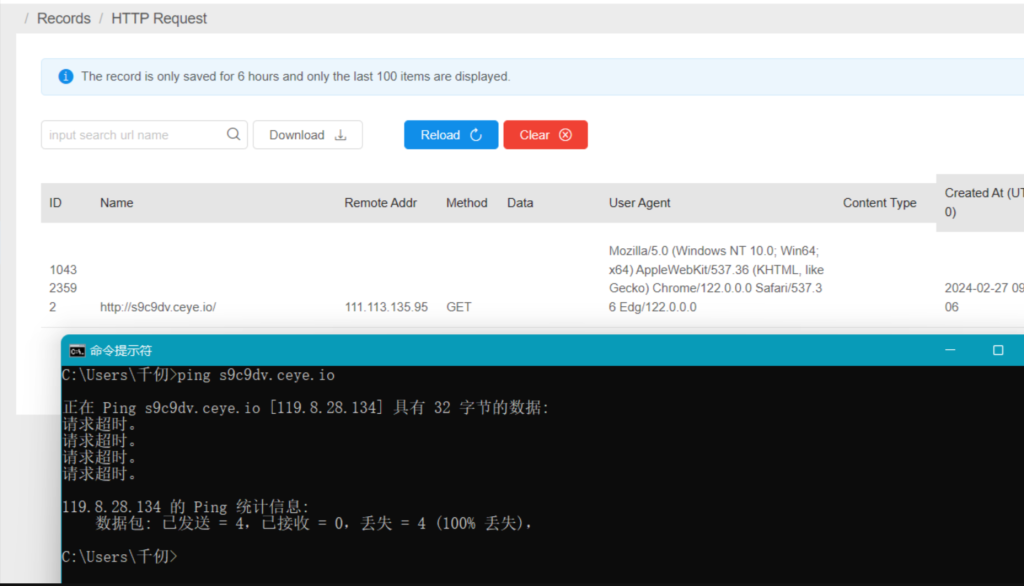Reload the records list
Viewport: 1024px width, 586px height.
[451, 135]
